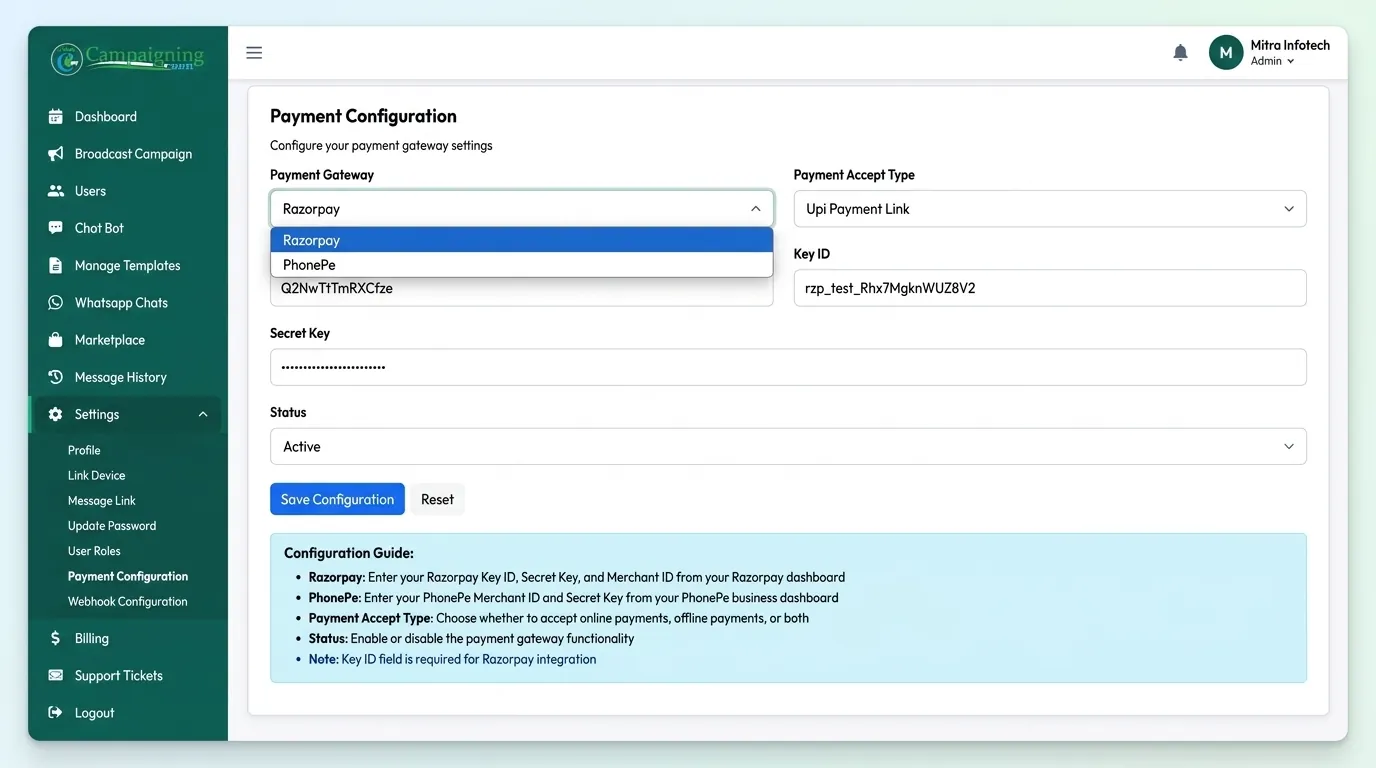
Task: Click the Dashboard calendar icon in sidebar
Action: [56, 117]
